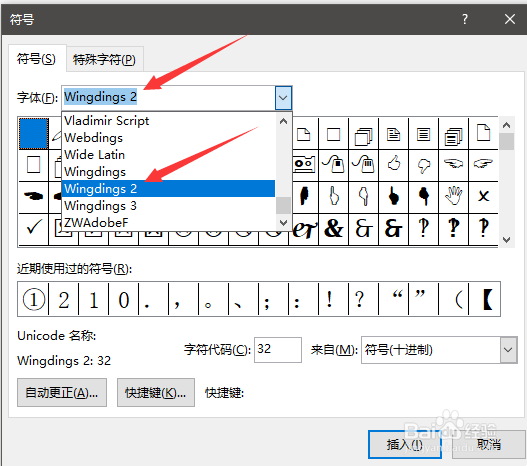Choose ZWAdobeF from font list

(168, 222)
